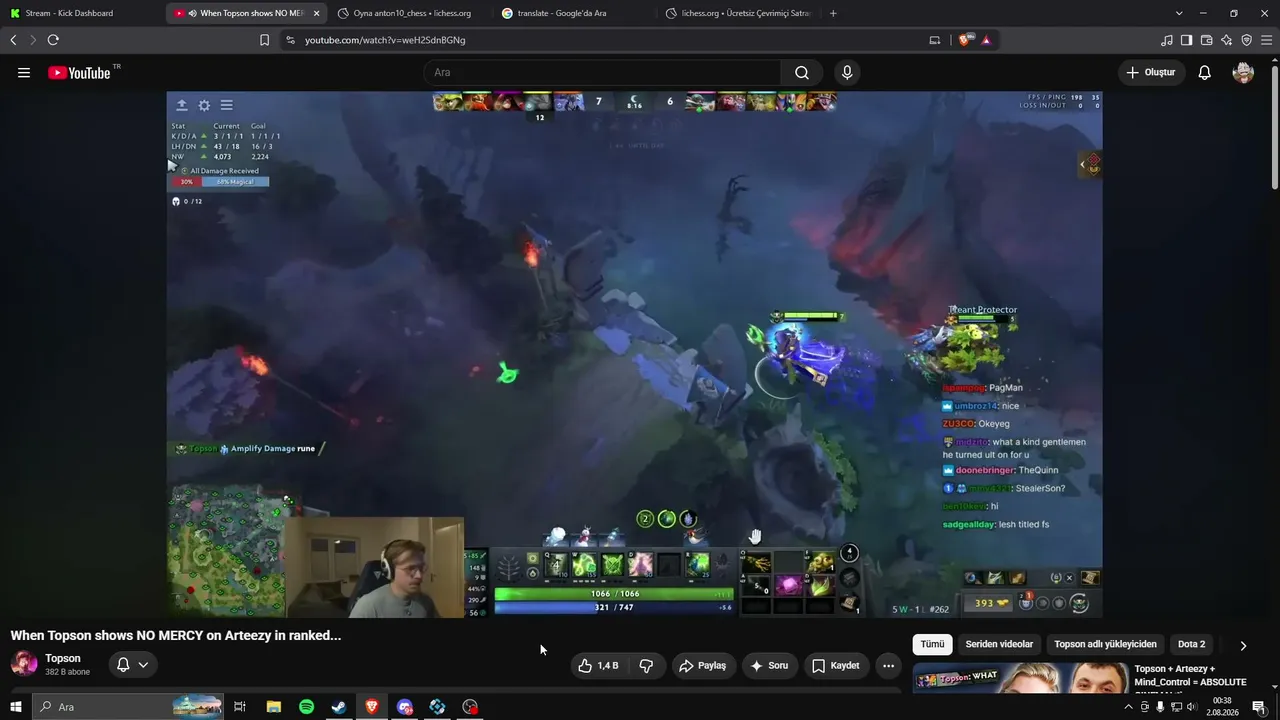Like the video with thumbs up
Image resolution: width=1280 pixels, height=720 pixels.
coord(598,666)
